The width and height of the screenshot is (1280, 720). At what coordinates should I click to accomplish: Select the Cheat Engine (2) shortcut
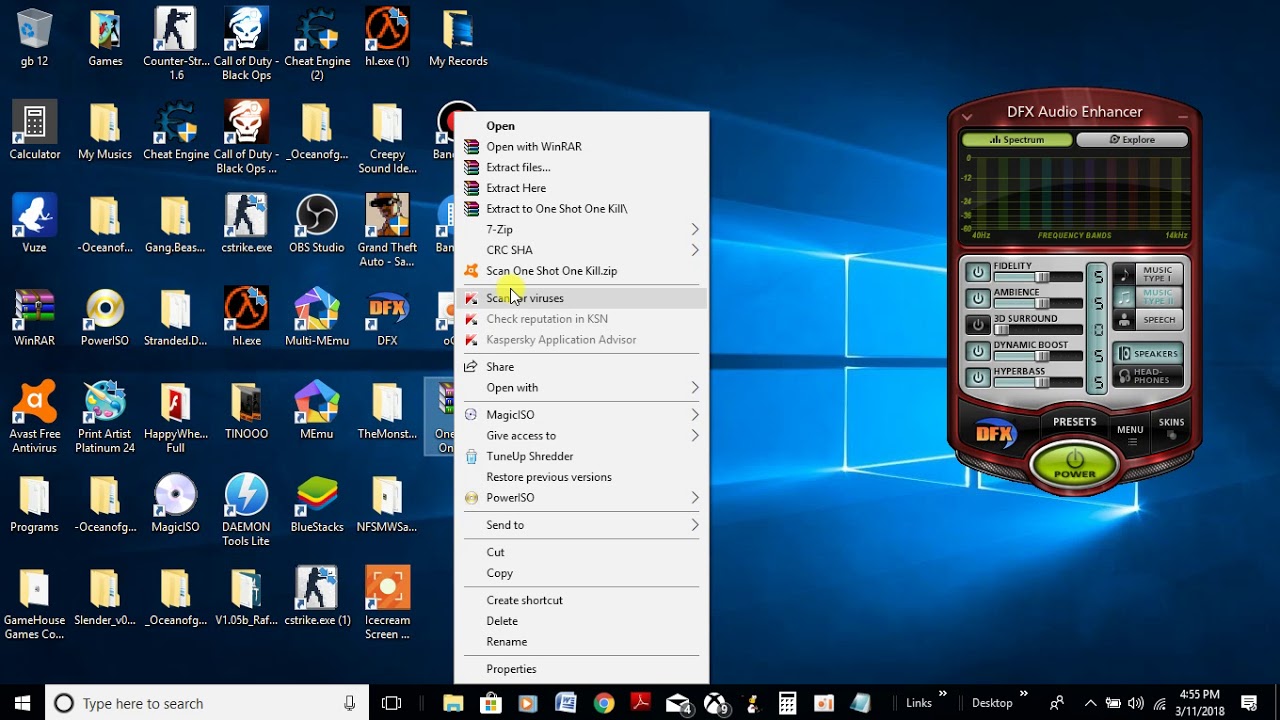click(x=317, y=45)
